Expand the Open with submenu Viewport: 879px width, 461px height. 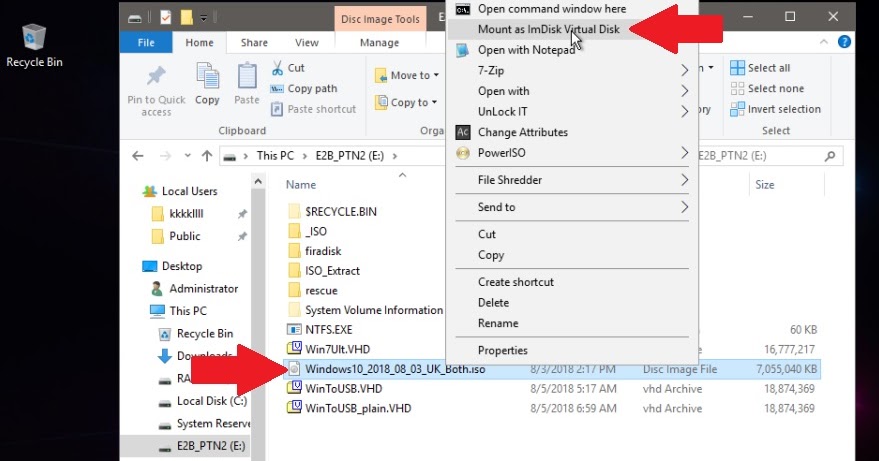[572, 91]
